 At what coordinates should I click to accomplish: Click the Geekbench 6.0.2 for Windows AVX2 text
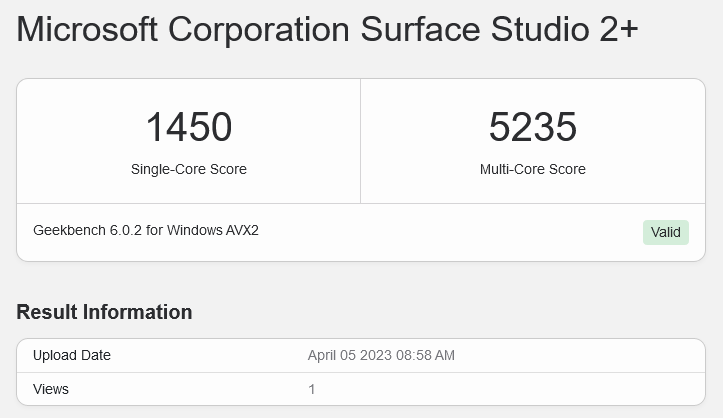[x=146, y=230]
